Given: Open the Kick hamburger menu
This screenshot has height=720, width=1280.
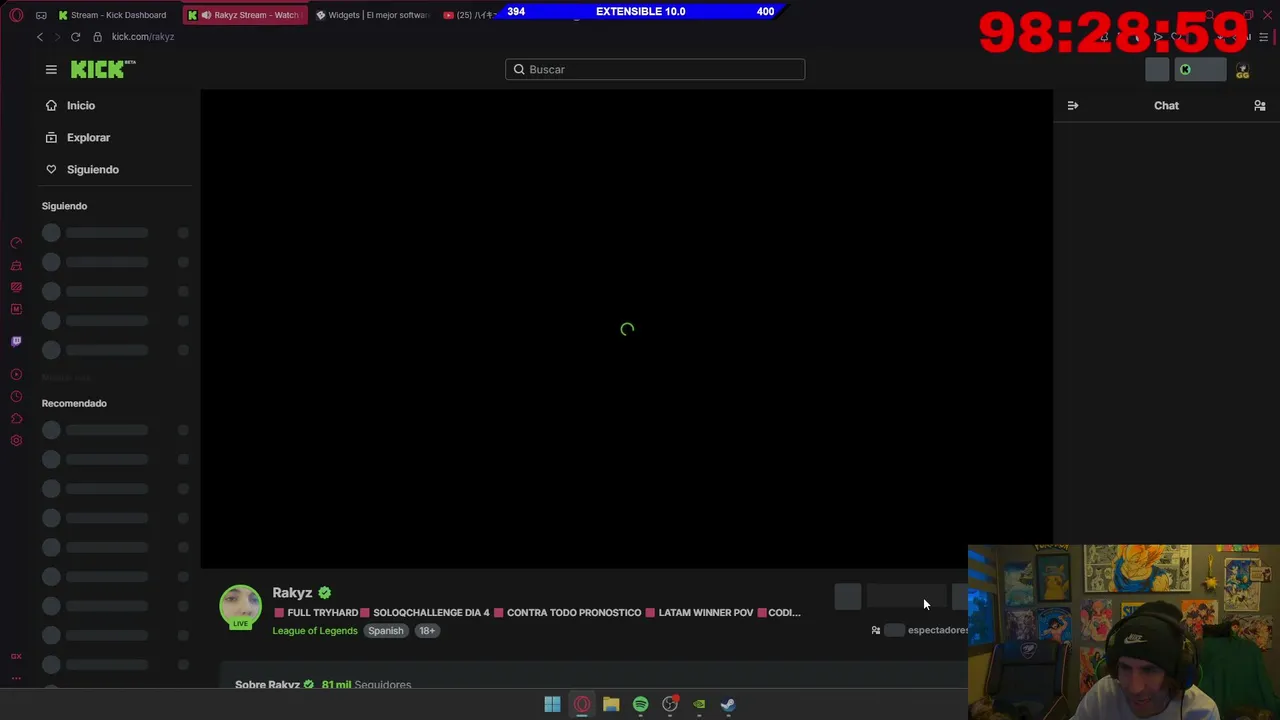Looking at the screenshot, I should pyautogui.click(x=51, y=69).
